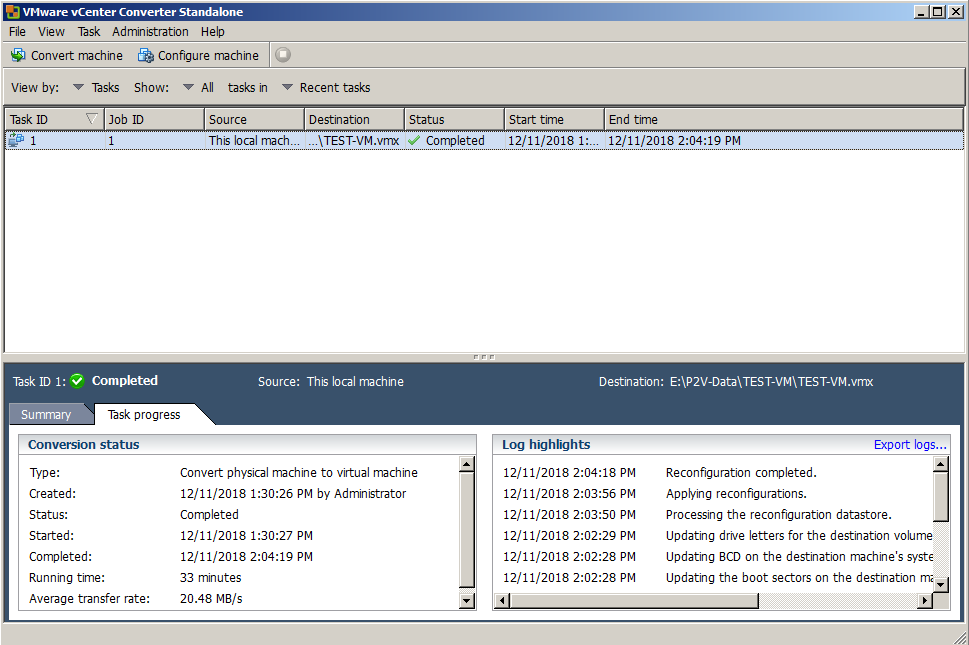Click the Conversion status vertical scrollbar thumb
Screen dimensions: 969x645
pos(467,530)
